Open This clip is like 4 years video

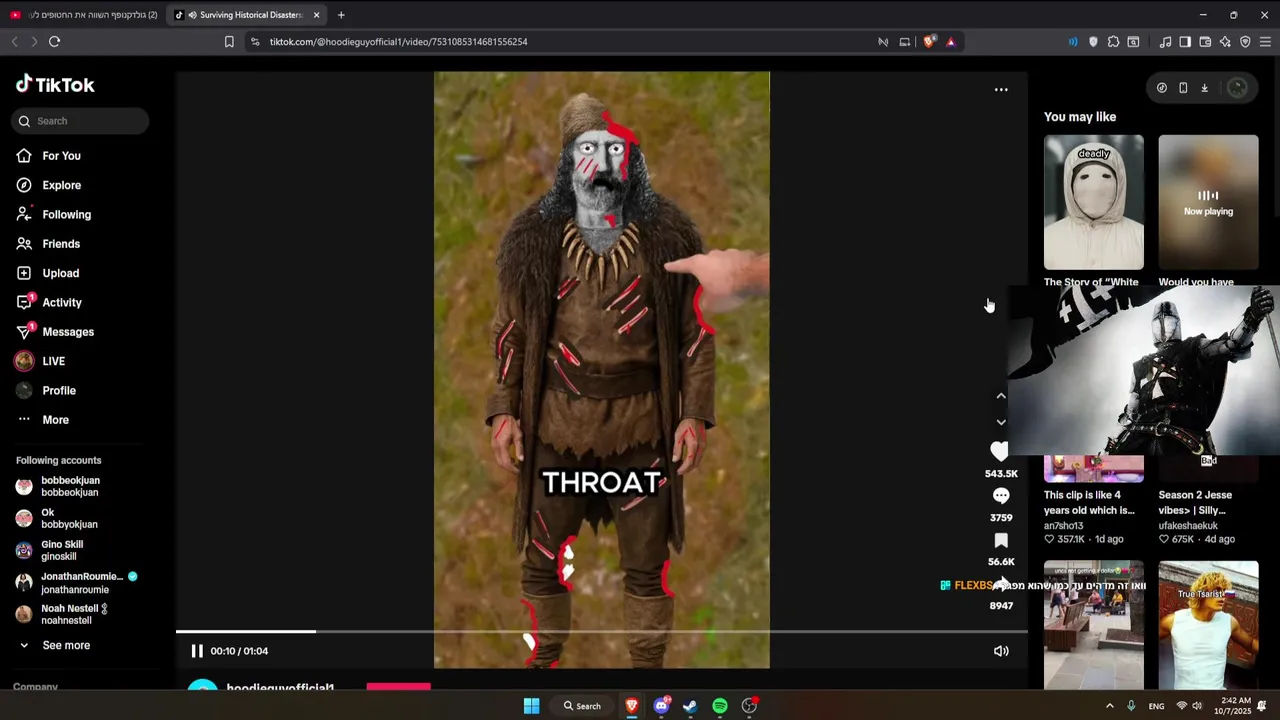1089,502
